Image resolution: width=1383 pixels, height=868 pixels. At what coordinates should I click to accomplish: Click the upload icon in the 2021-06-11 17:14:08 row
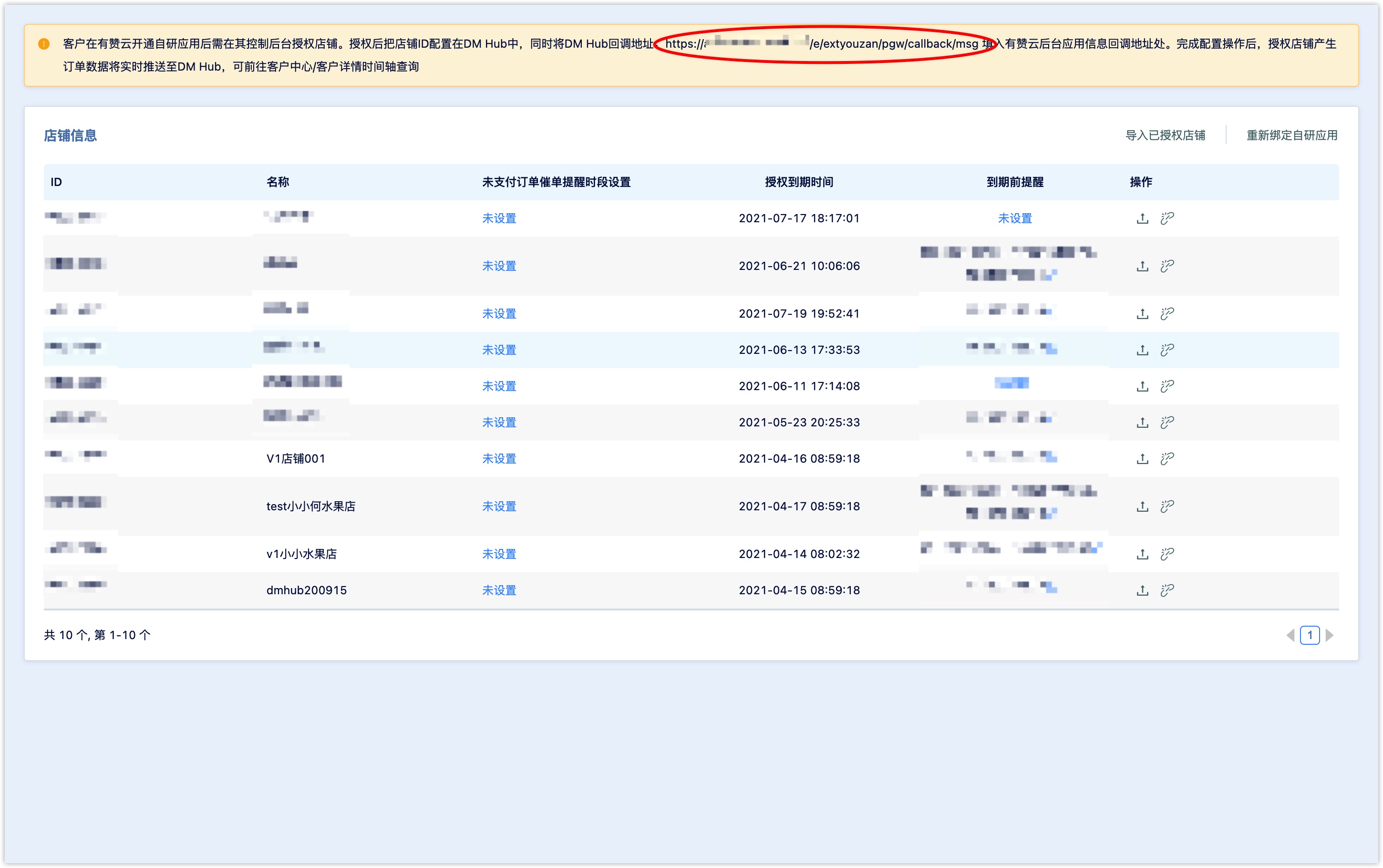point(1142,386)
